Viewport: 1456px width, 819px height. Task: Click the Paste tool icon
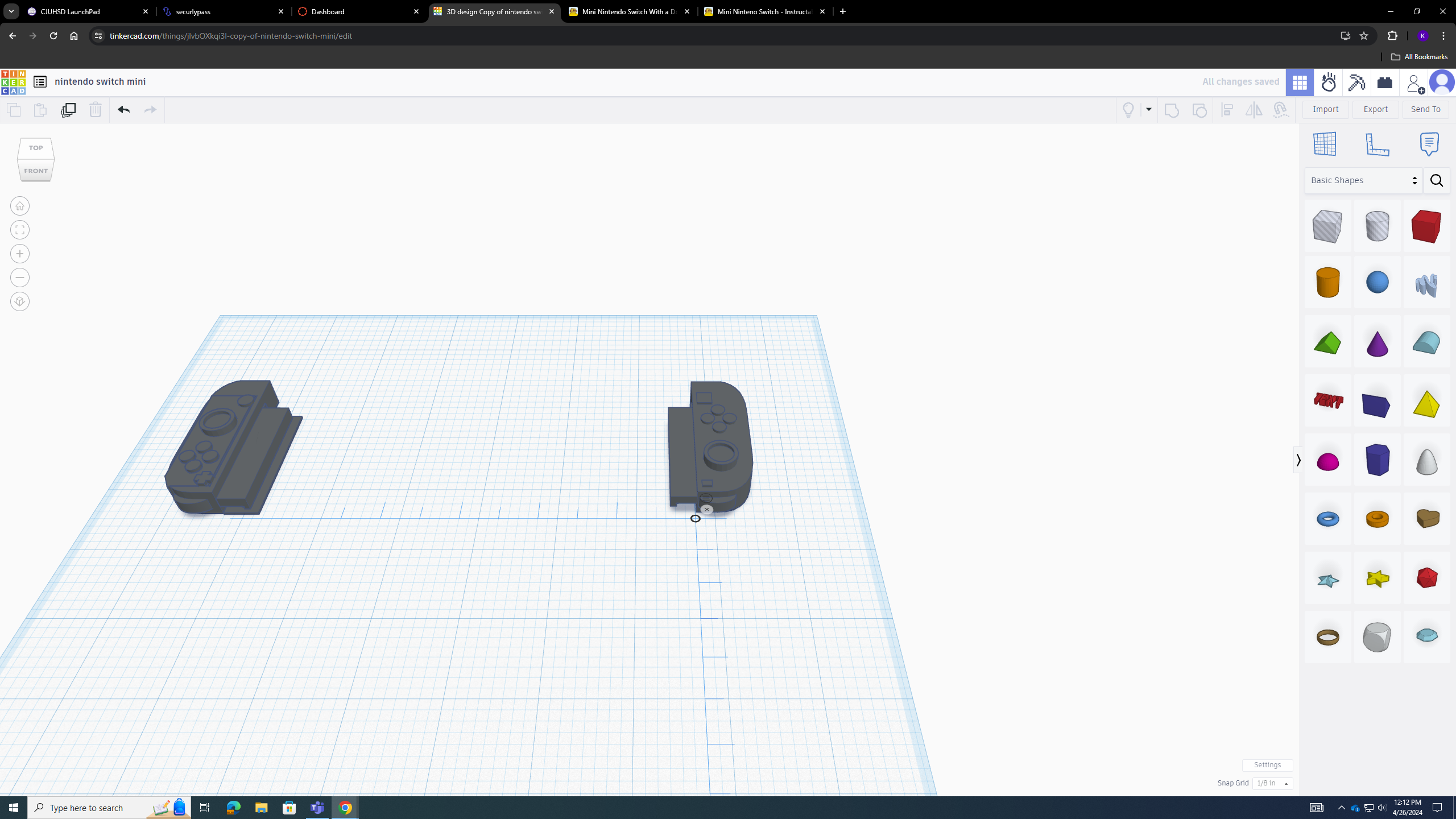coord(40,110)
